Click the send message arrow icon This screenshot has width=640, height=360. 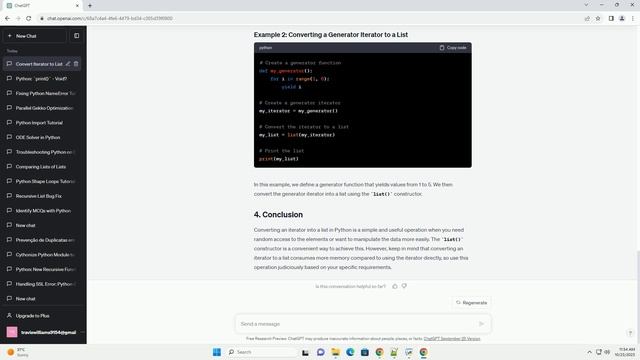(x=482, y=324)
